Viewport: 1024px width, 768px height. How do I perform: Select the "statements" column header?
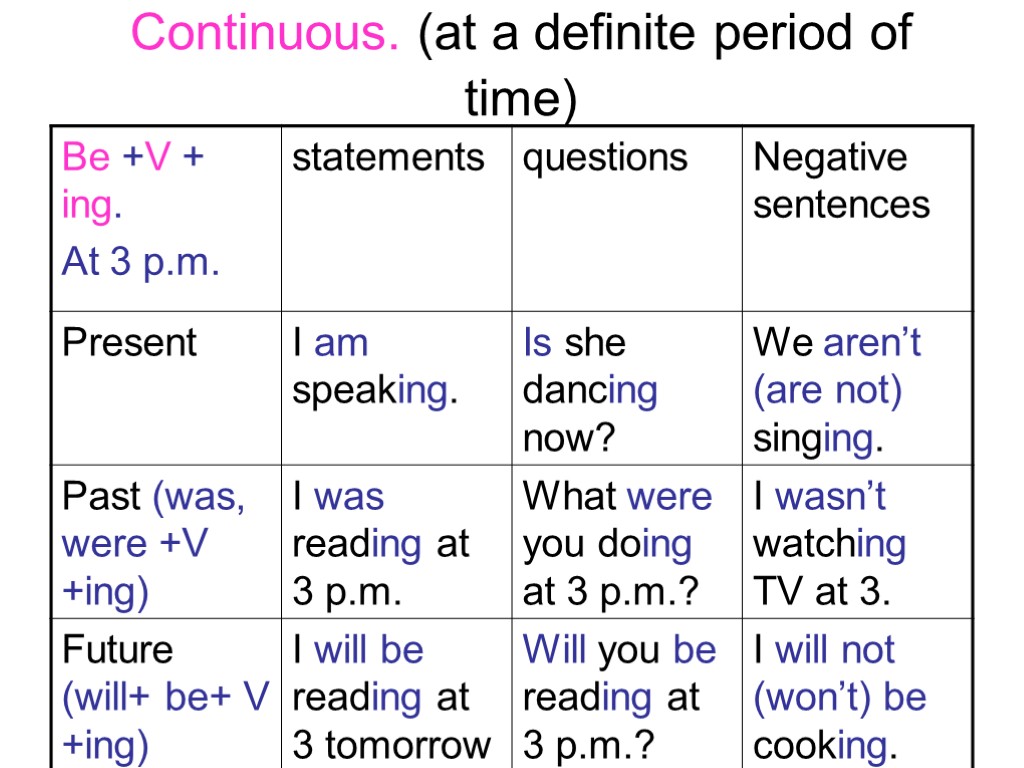(388, 158)
